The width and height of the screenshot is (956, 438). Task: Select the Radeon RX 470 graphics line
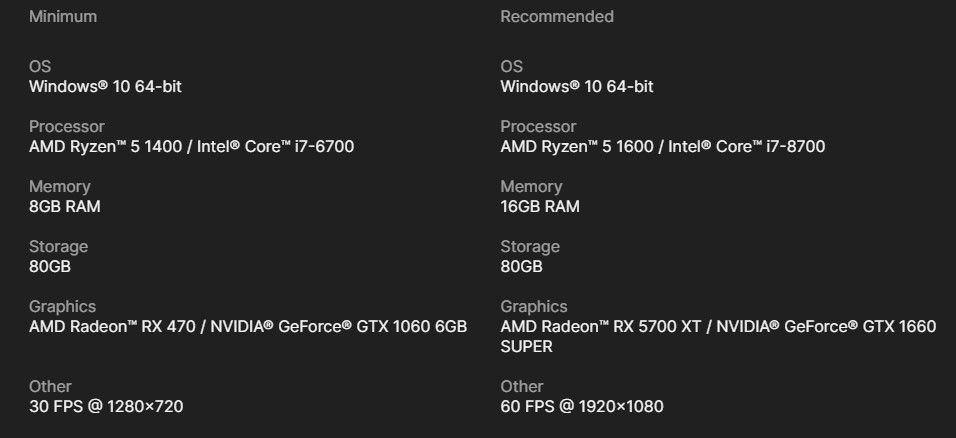click(x=248, y=327)
